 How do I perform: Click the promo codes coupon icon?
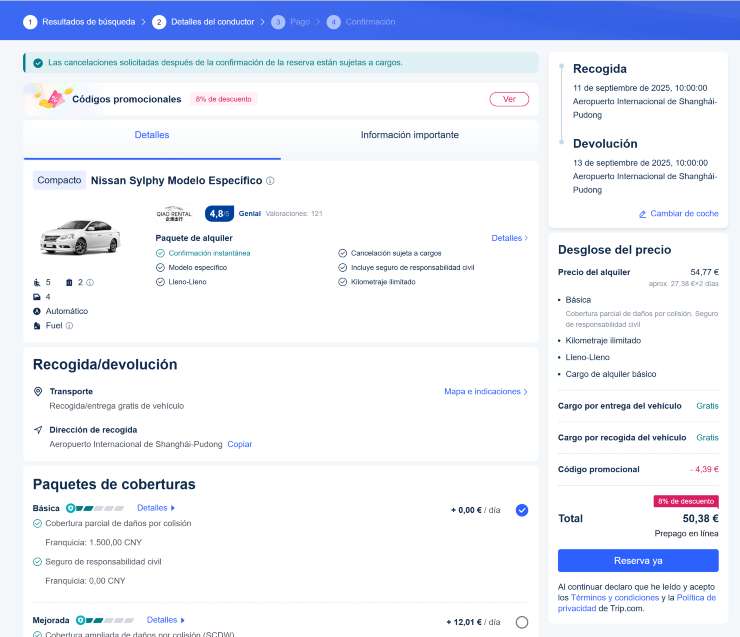(x=52, y=98)
